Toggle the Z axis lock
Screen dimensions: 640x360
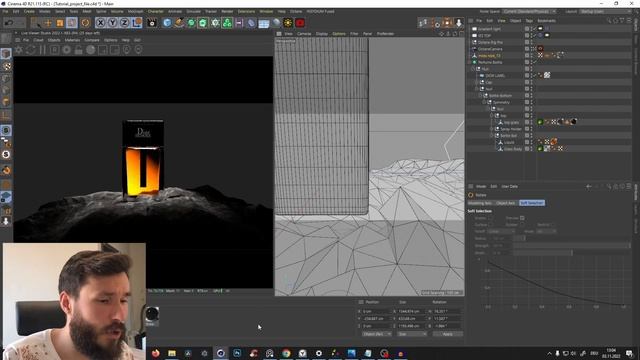pyautogui.click(x=124, y=23)
